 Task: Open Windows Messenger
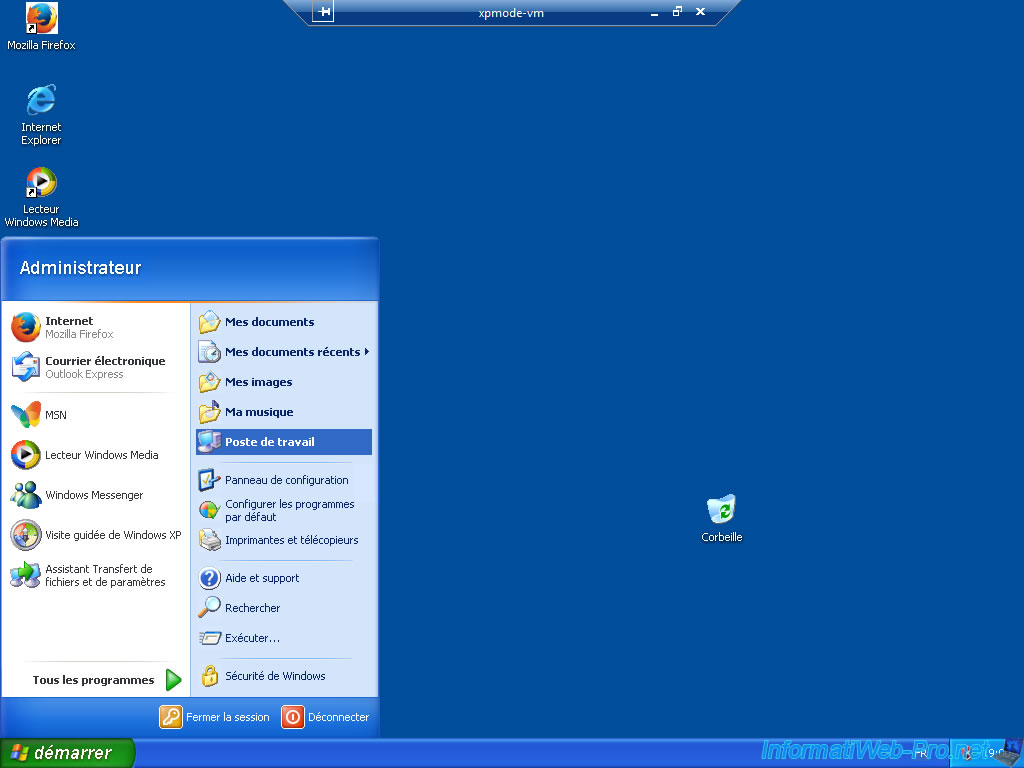pyautogui.click(x=95, y=495)
